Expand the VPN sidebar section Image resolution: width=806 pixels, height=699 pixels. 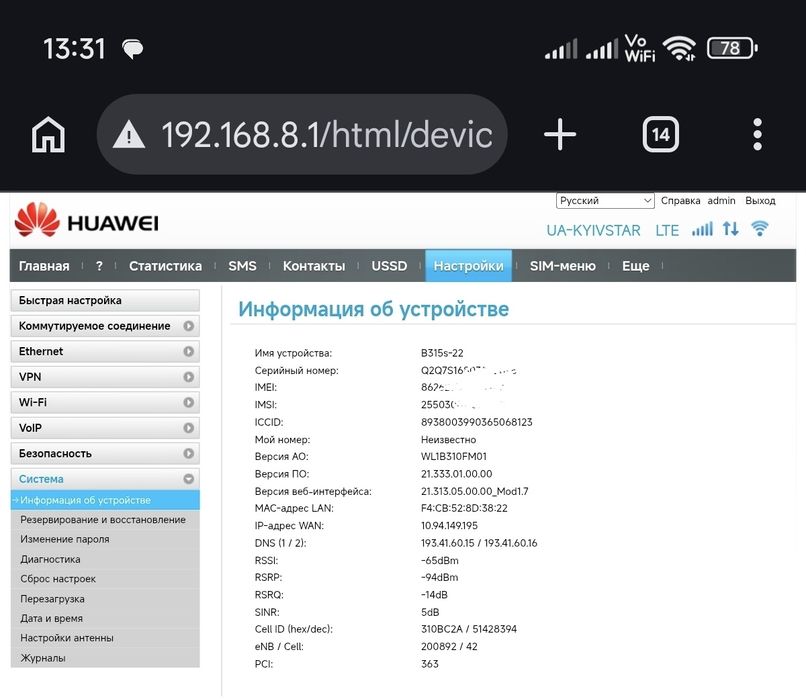point(105,377)
